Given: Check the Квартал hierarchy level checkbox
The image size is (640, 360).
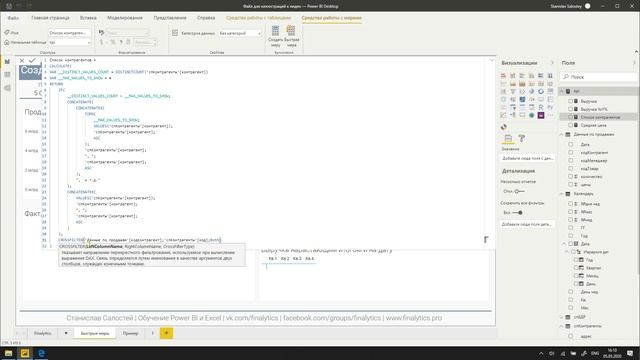Looking at the screenshot, I should coord(576,268).
